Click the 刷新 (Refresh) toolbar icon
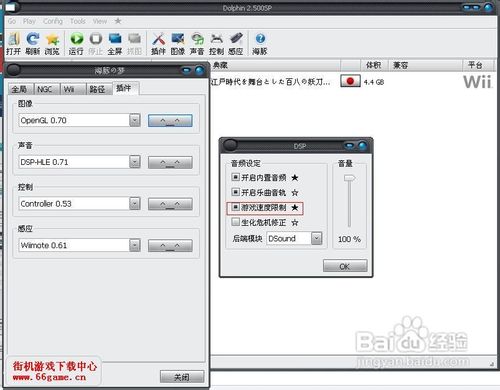Screen dimensions: 500x390 pos(33,39)
